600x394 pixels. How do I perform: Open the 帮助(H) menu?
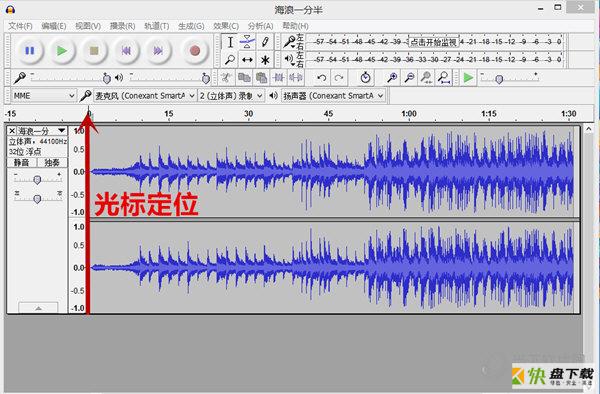tap(295, 26)
